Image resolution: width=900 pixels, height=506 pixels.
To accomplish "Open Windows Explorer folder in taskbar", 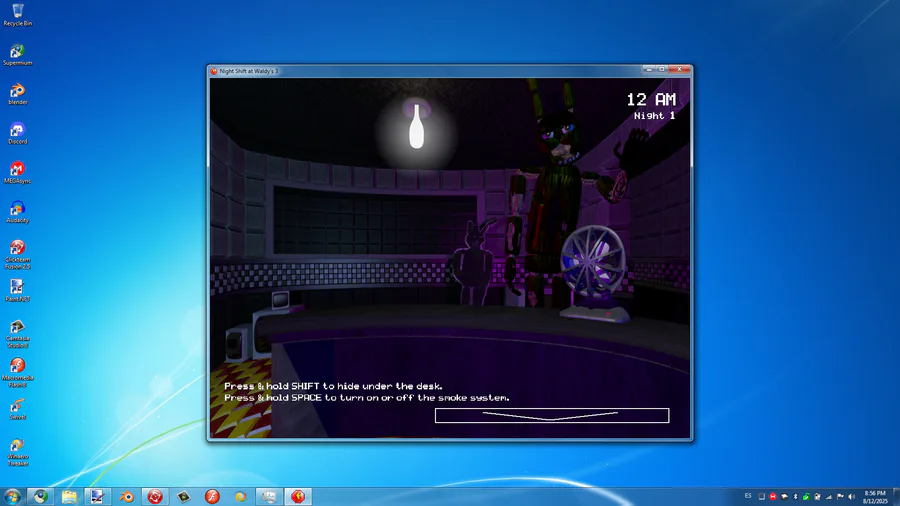I will point(69,496).
